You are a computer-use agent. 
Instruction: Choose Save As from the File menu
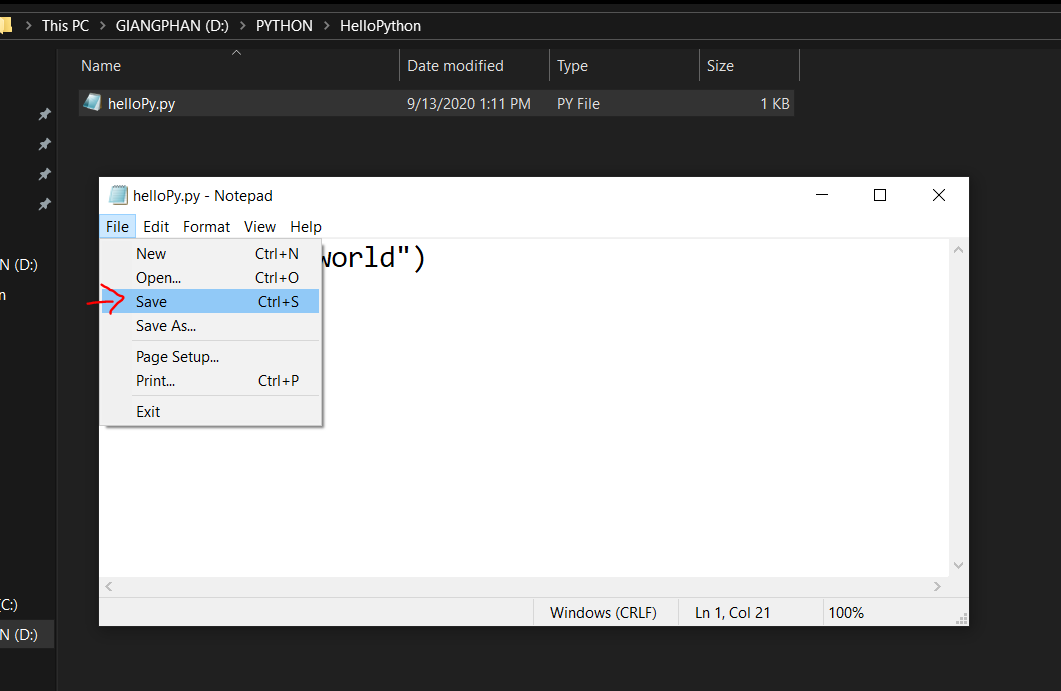[x=166, y=326]
